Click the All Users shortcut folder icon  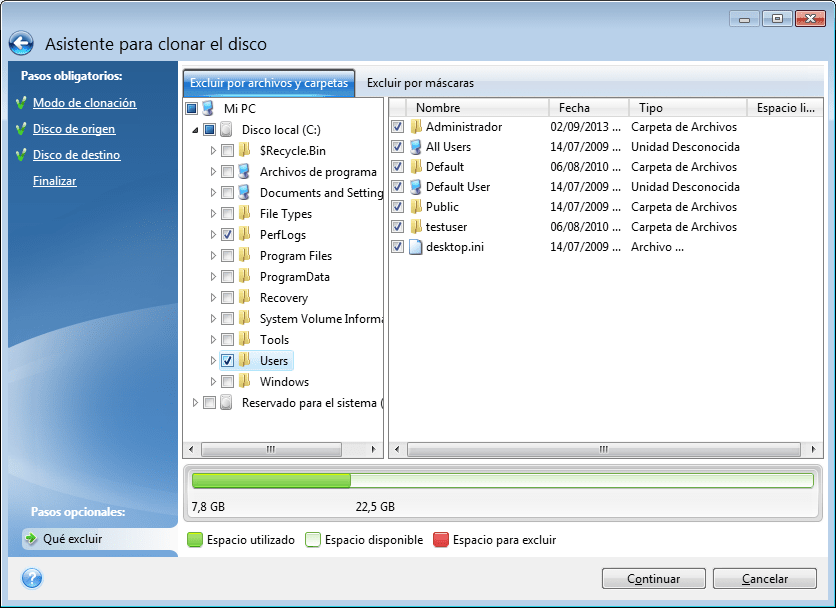[x=416, y=147]
